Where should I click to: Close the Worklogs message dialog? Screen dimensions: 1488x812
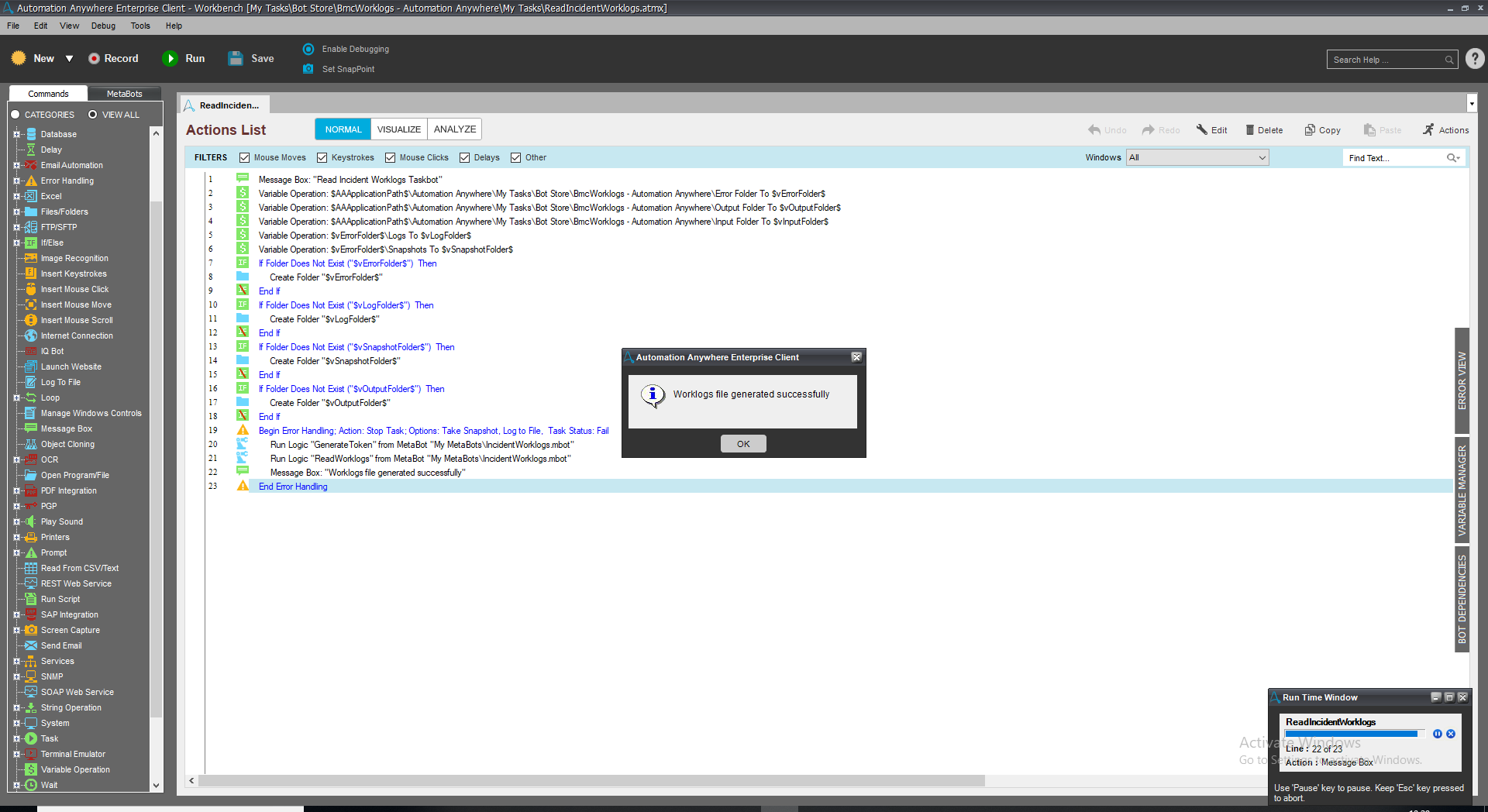856,357
